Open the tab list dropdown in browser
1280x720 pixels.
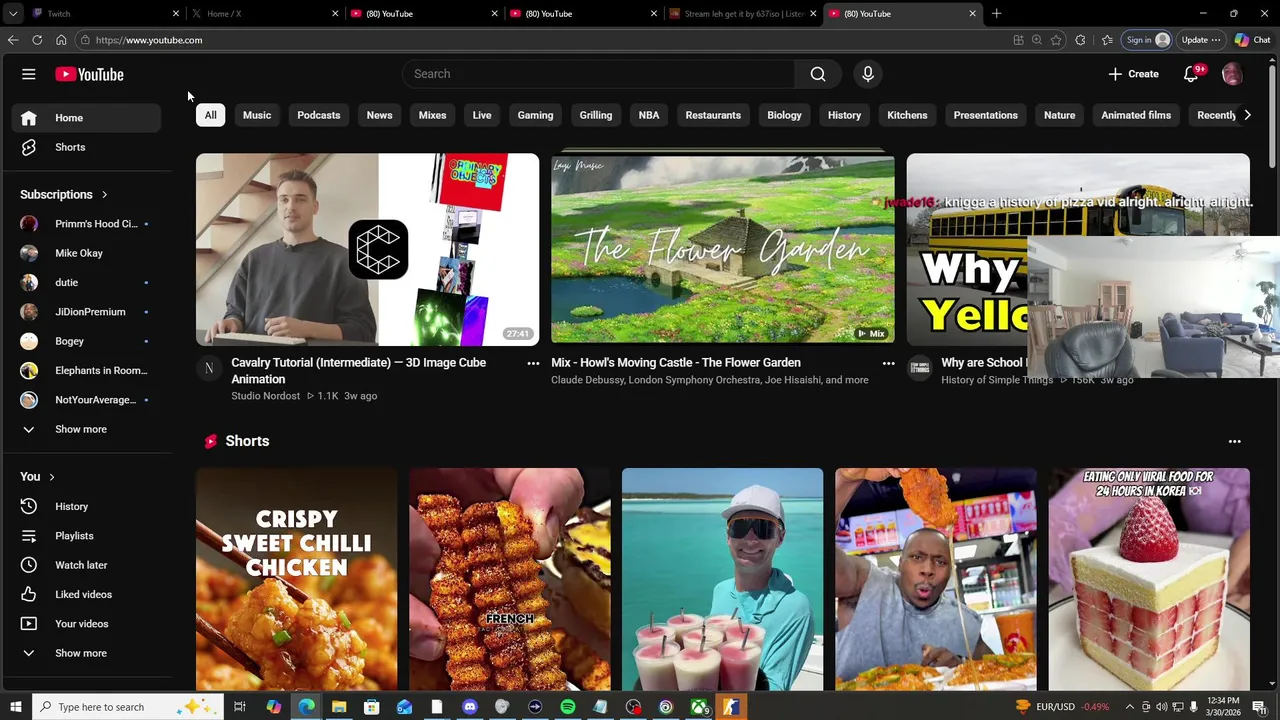[x=13, y=14]
